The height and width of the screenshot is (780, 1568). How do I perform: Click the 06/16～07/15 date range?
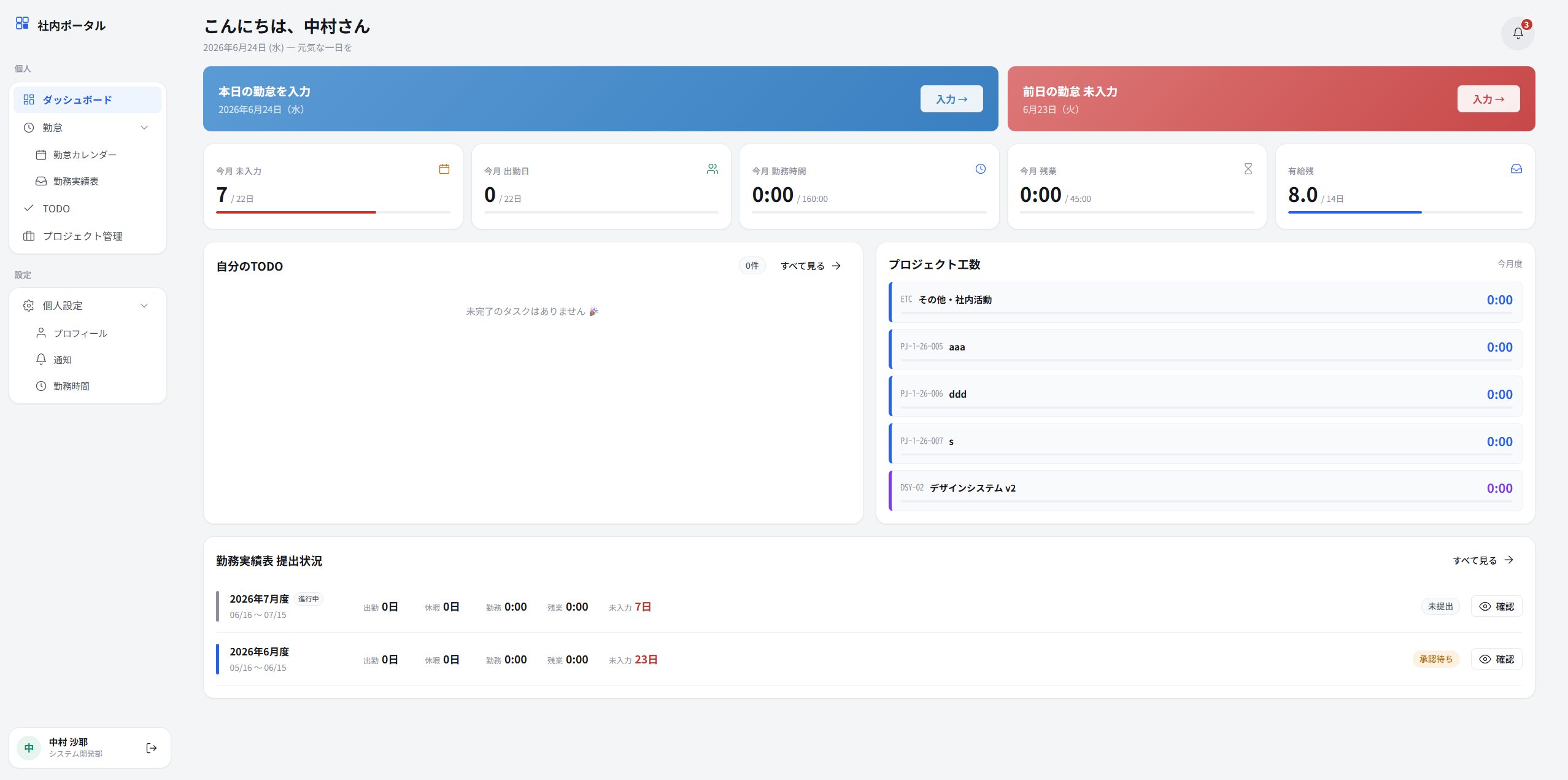[258, 615]
